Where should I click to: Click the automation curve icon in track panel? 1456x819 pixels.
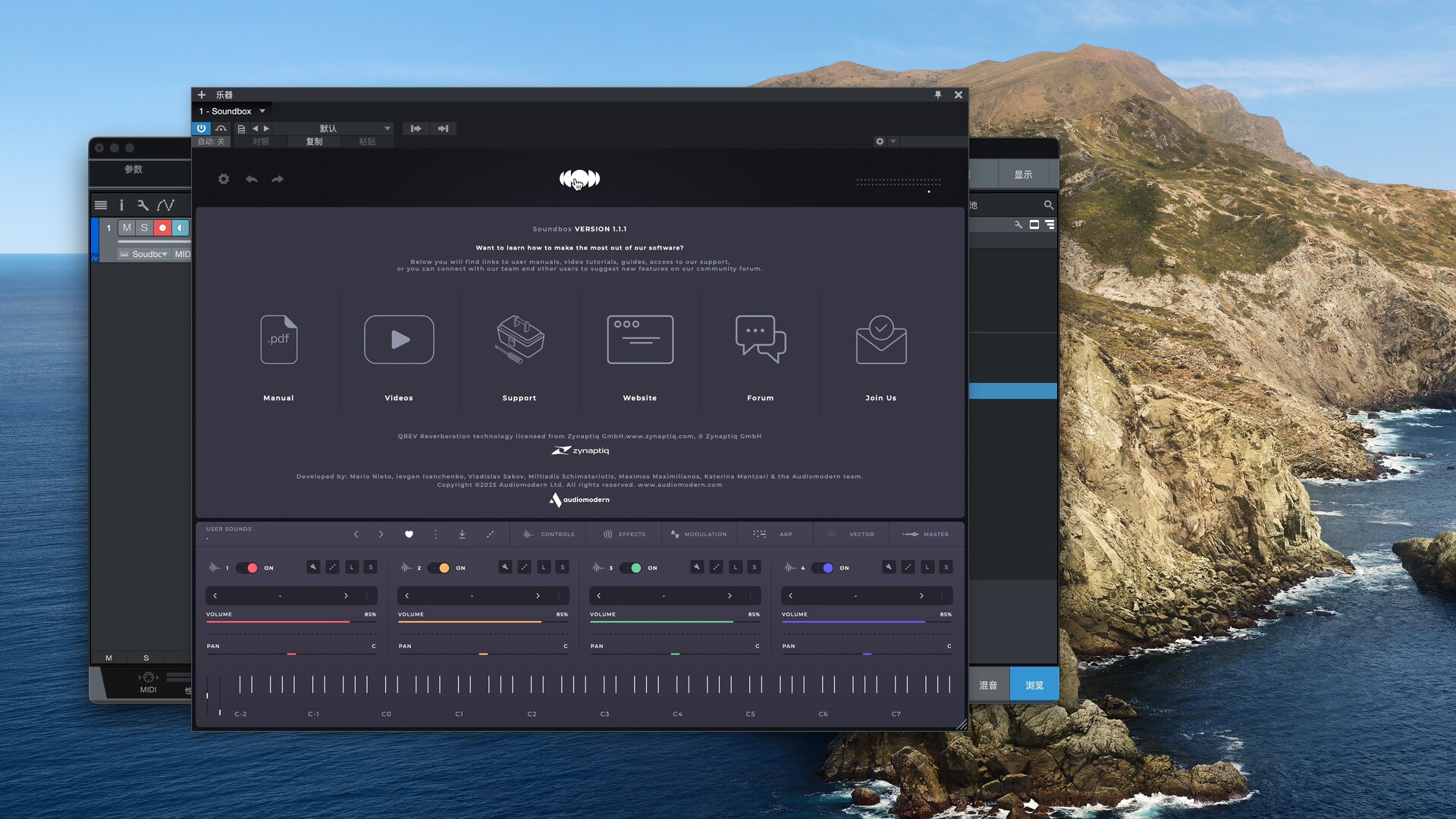point(165,206)
